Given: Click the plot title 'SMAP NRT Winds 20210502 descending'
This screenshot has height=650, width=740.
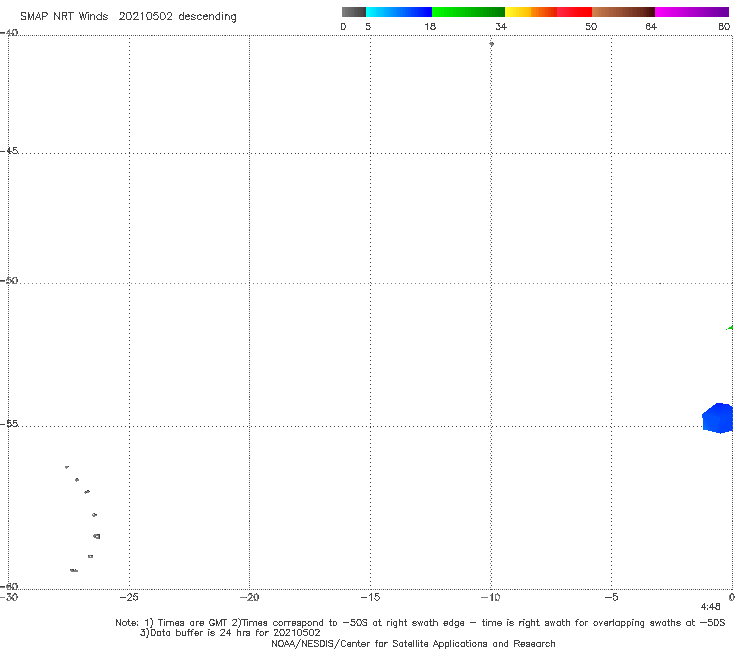Looking at the screenshot, I should click(128, 16).
